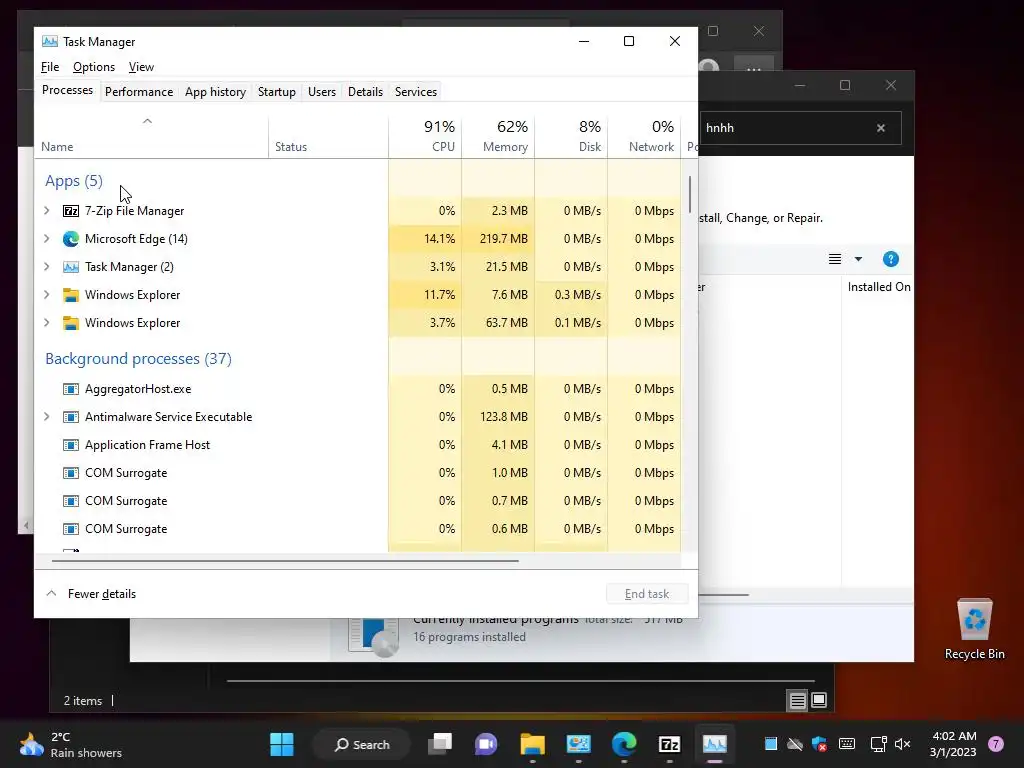Collapse with the Fewer details chevron
Screen dimensions: 1024x768
[52, 594]
